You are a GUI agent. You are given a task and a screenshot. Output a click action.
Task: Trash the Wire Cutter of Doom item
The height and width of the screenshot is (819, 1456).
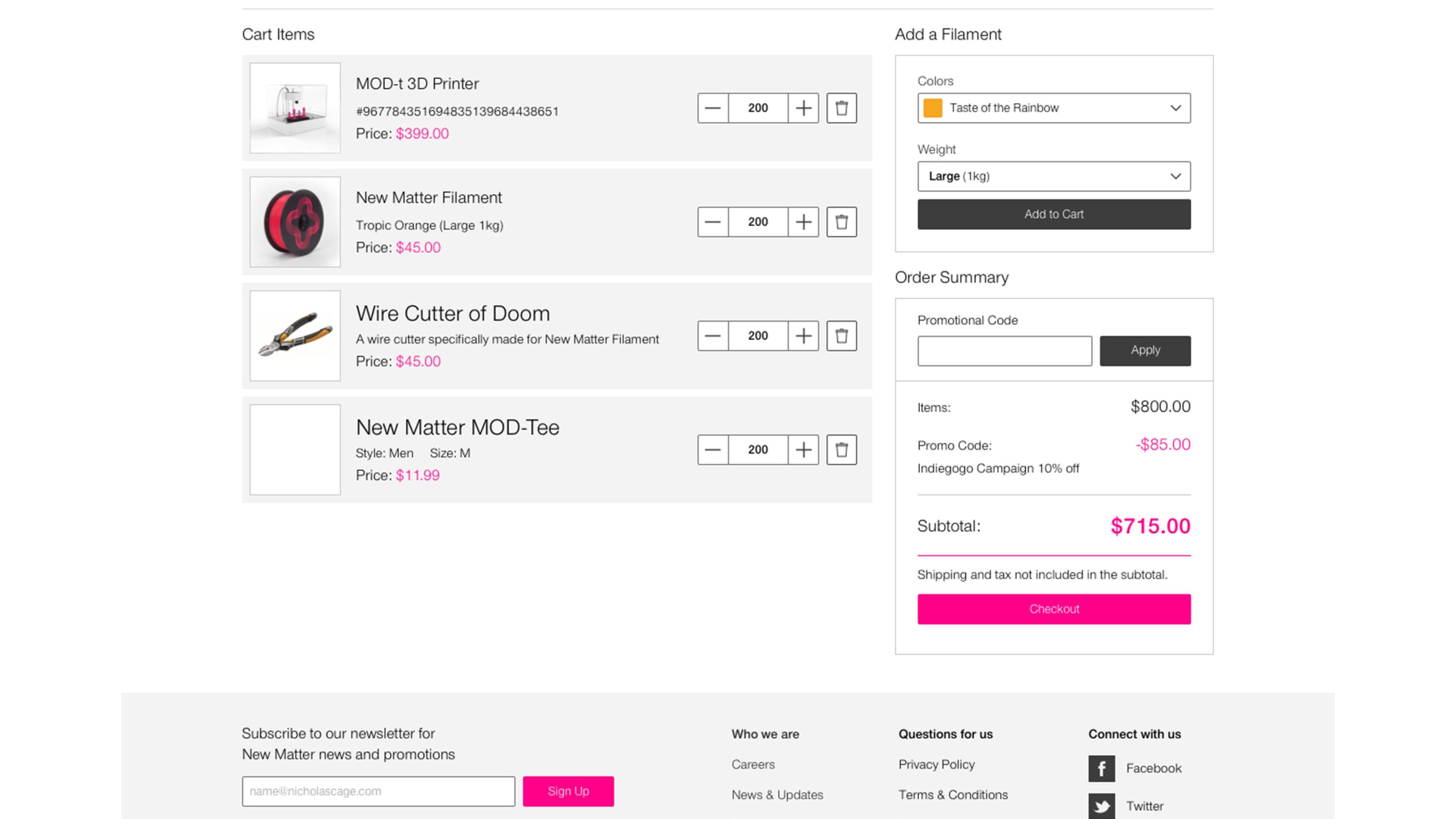pos(841,336)
